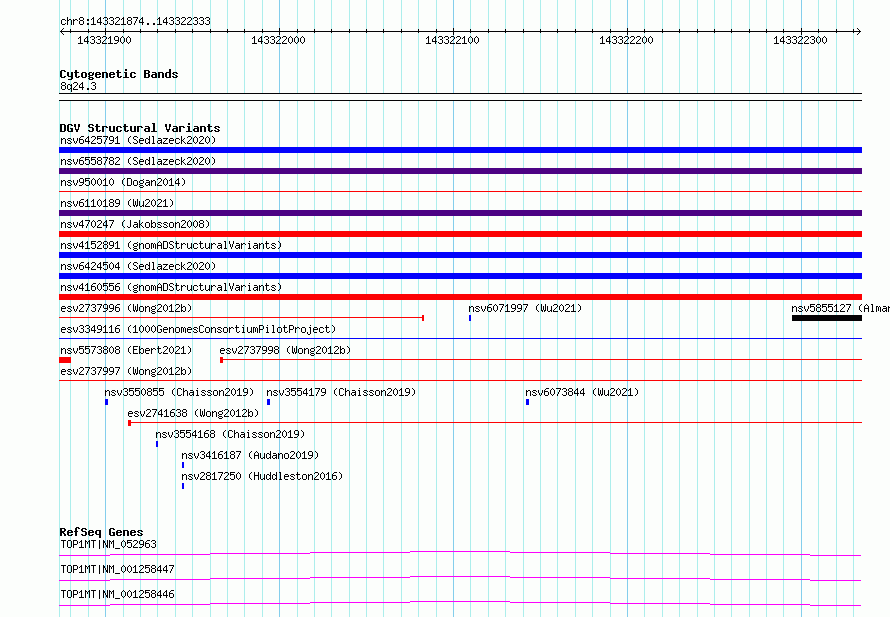
Task: Select the blue marker under nsv3550855
Action: pos(107,402)
